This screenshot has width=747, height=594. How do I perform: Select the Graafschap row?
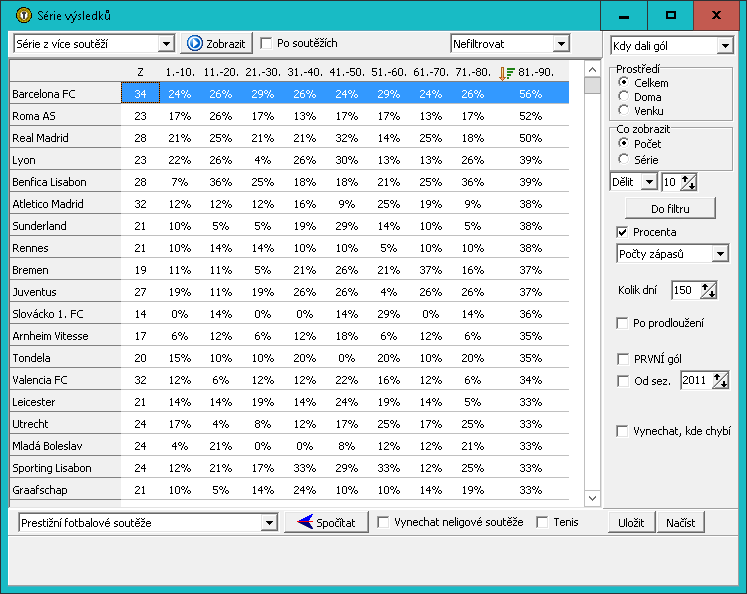click(x=289, y=489)
